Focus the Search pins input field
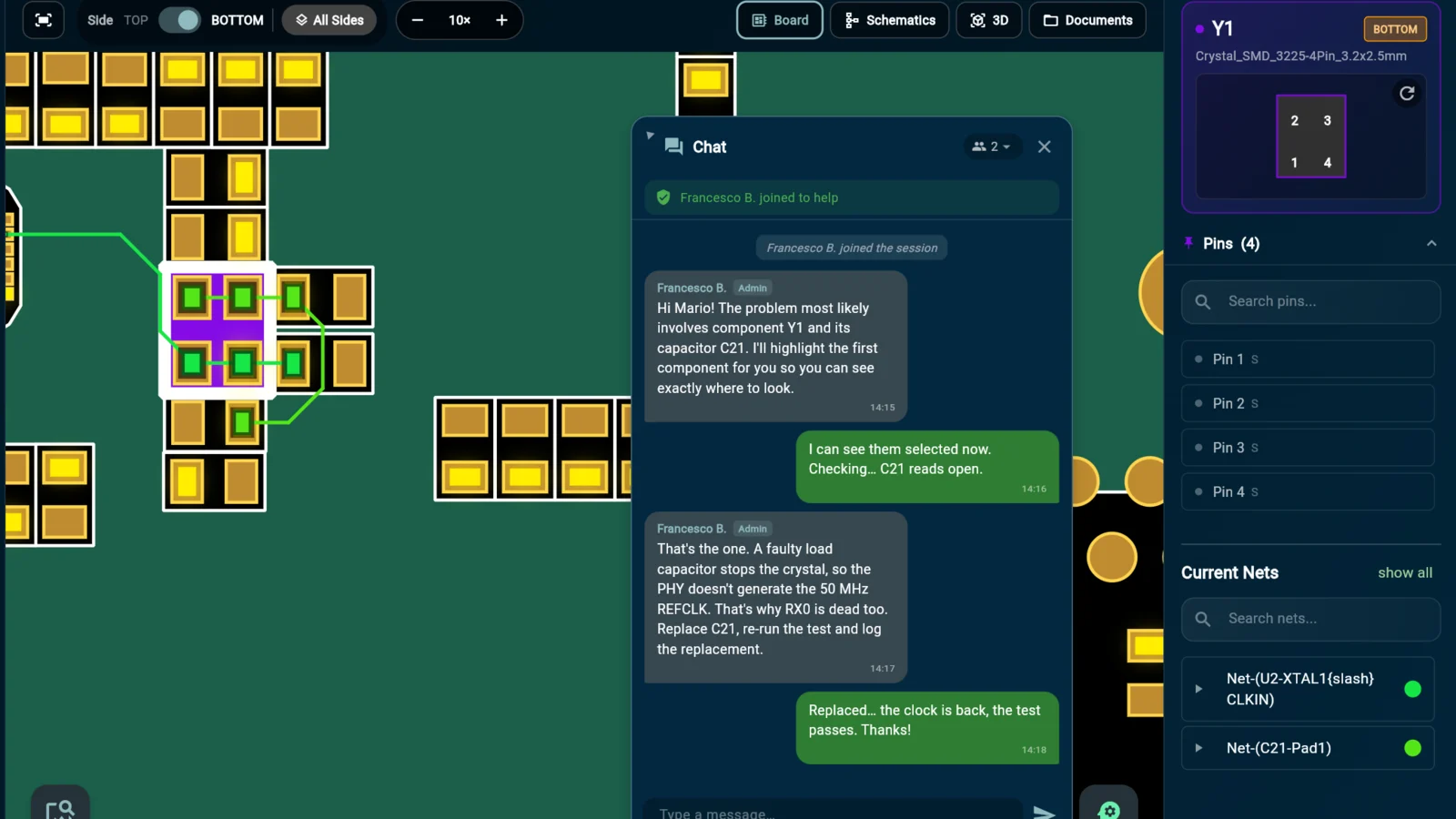Screen dimensions: 1456x819 1310,301
